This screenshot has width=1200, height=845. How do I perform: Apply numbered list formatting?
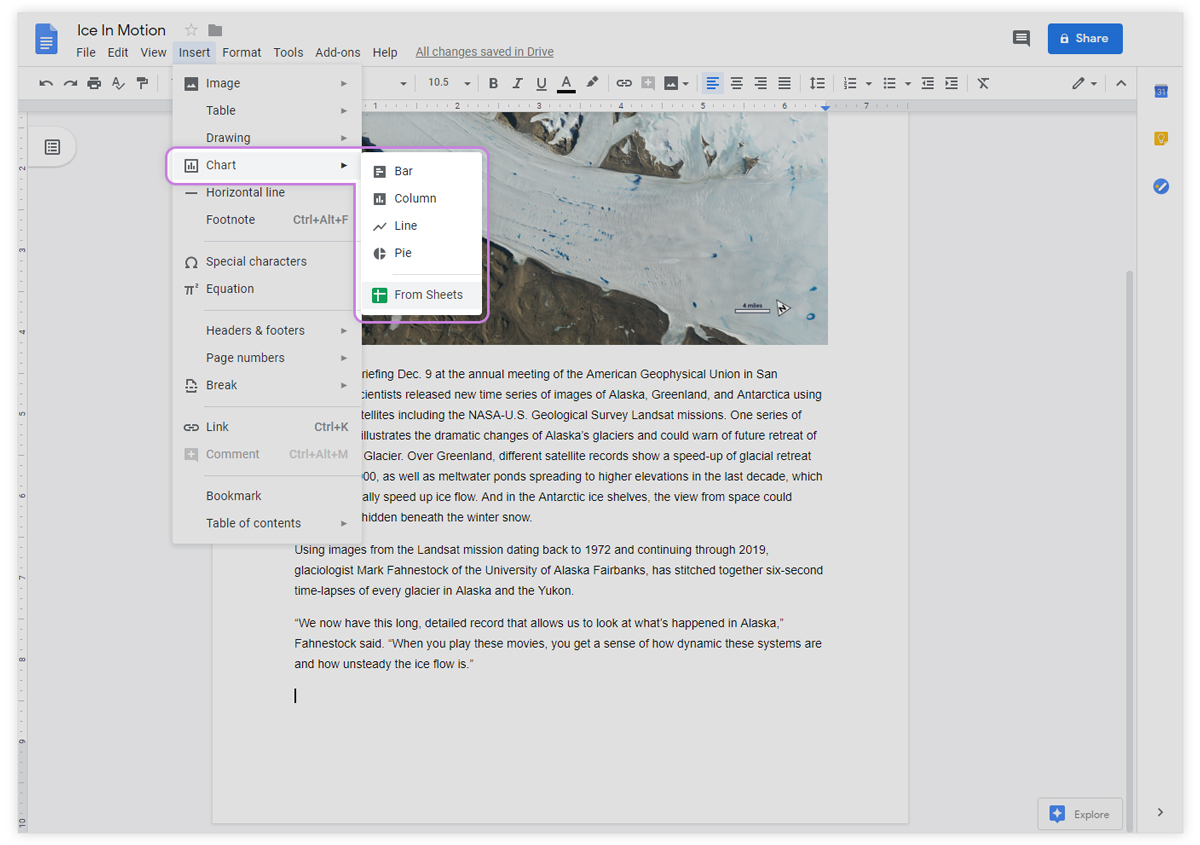click(850, 83)
